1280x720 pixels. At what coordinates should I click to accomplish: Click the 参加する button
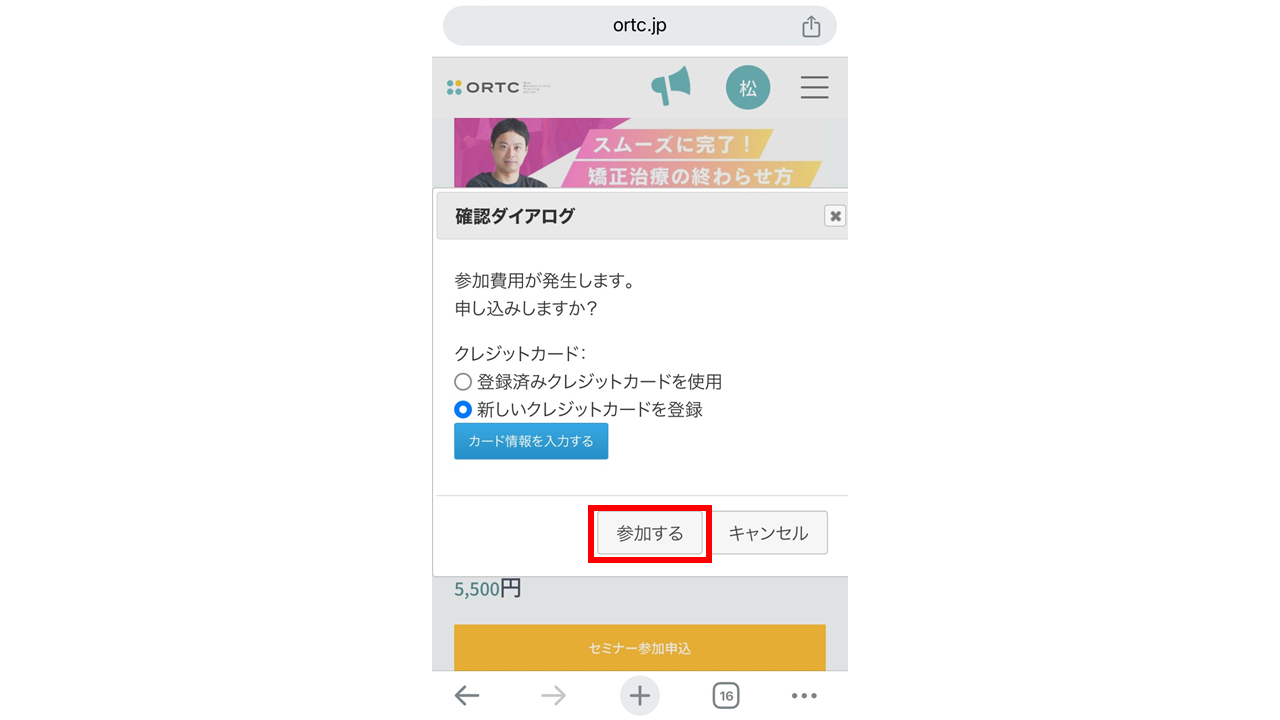click(x=650, y=533)
